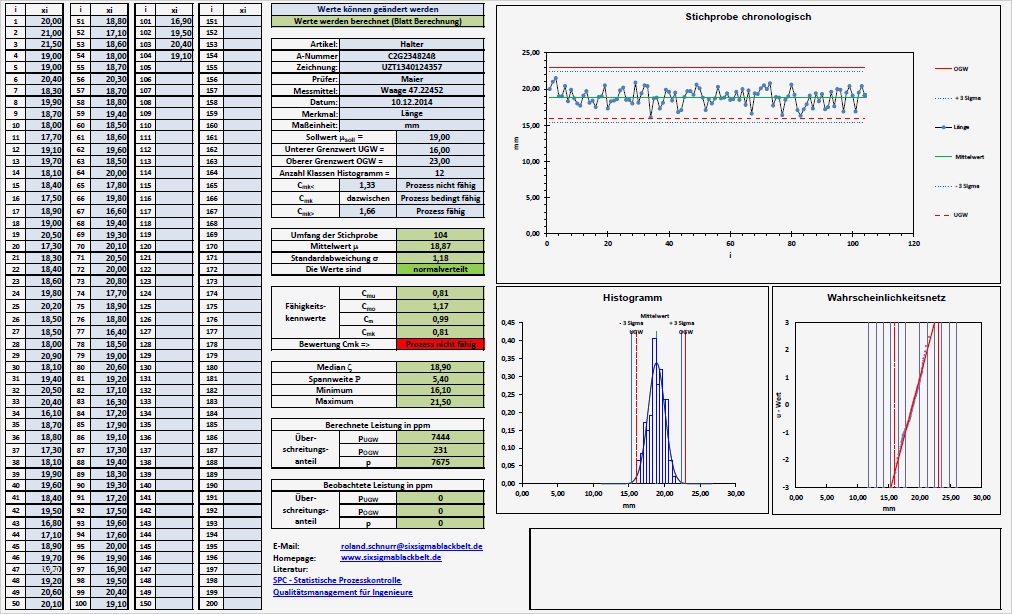Viewport: 1012px width, 614px height.
Task: Select the Cmk lower threshold value 1,33
Action: 367,185
